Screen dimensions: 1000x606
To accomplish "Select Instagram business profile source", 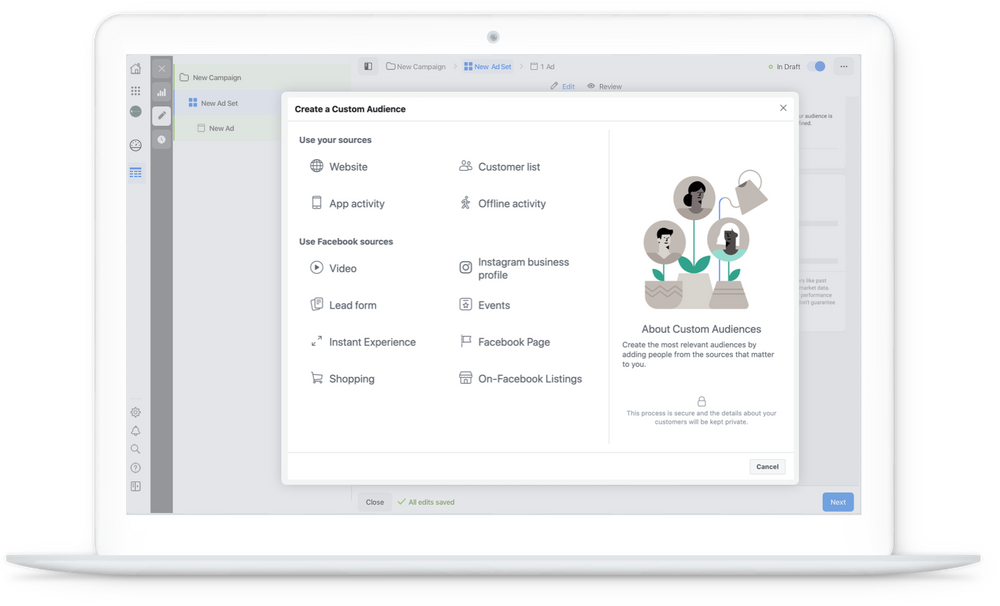I will (514, 268).
